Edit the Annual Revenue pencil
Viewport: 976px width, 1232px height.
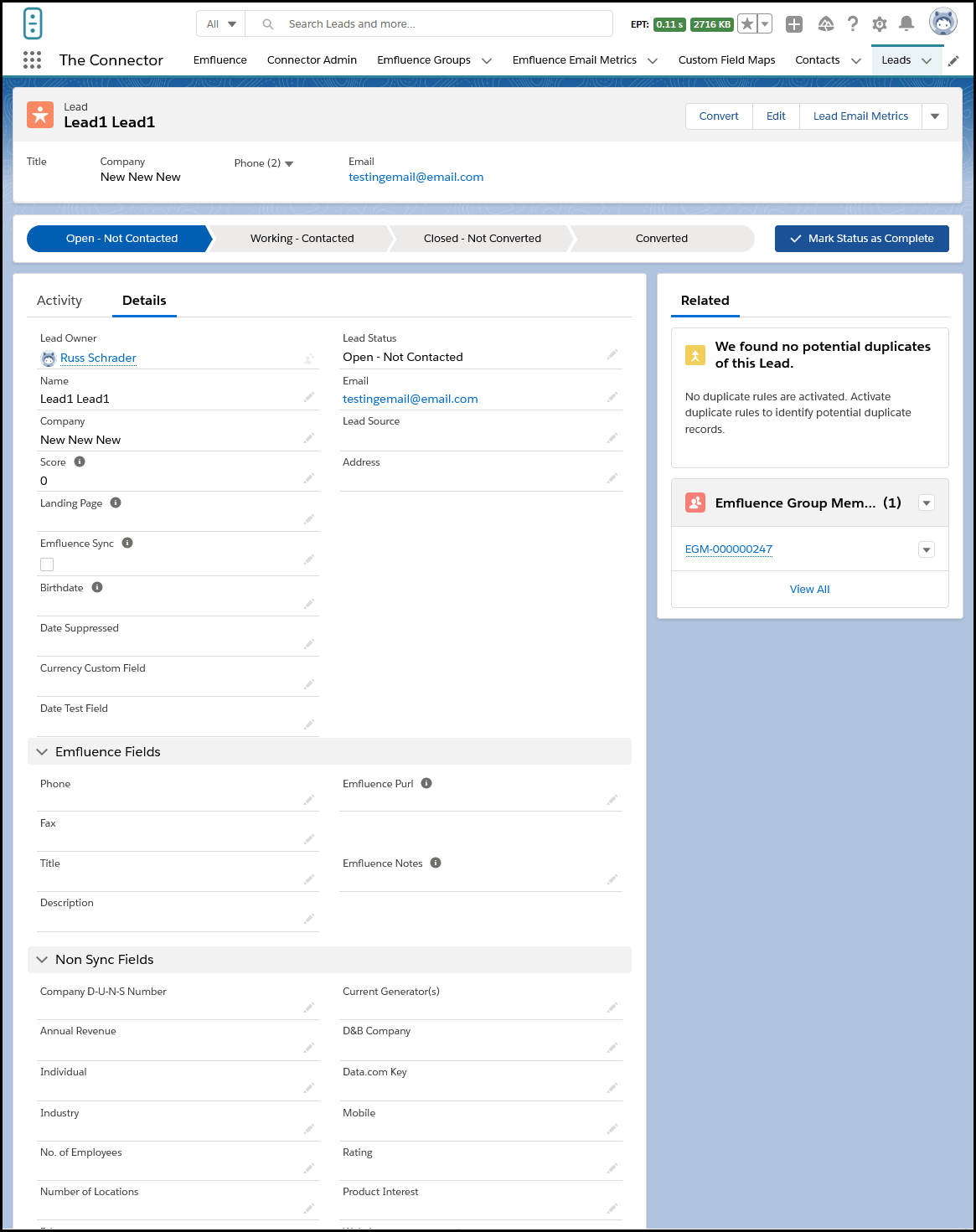309,1048
